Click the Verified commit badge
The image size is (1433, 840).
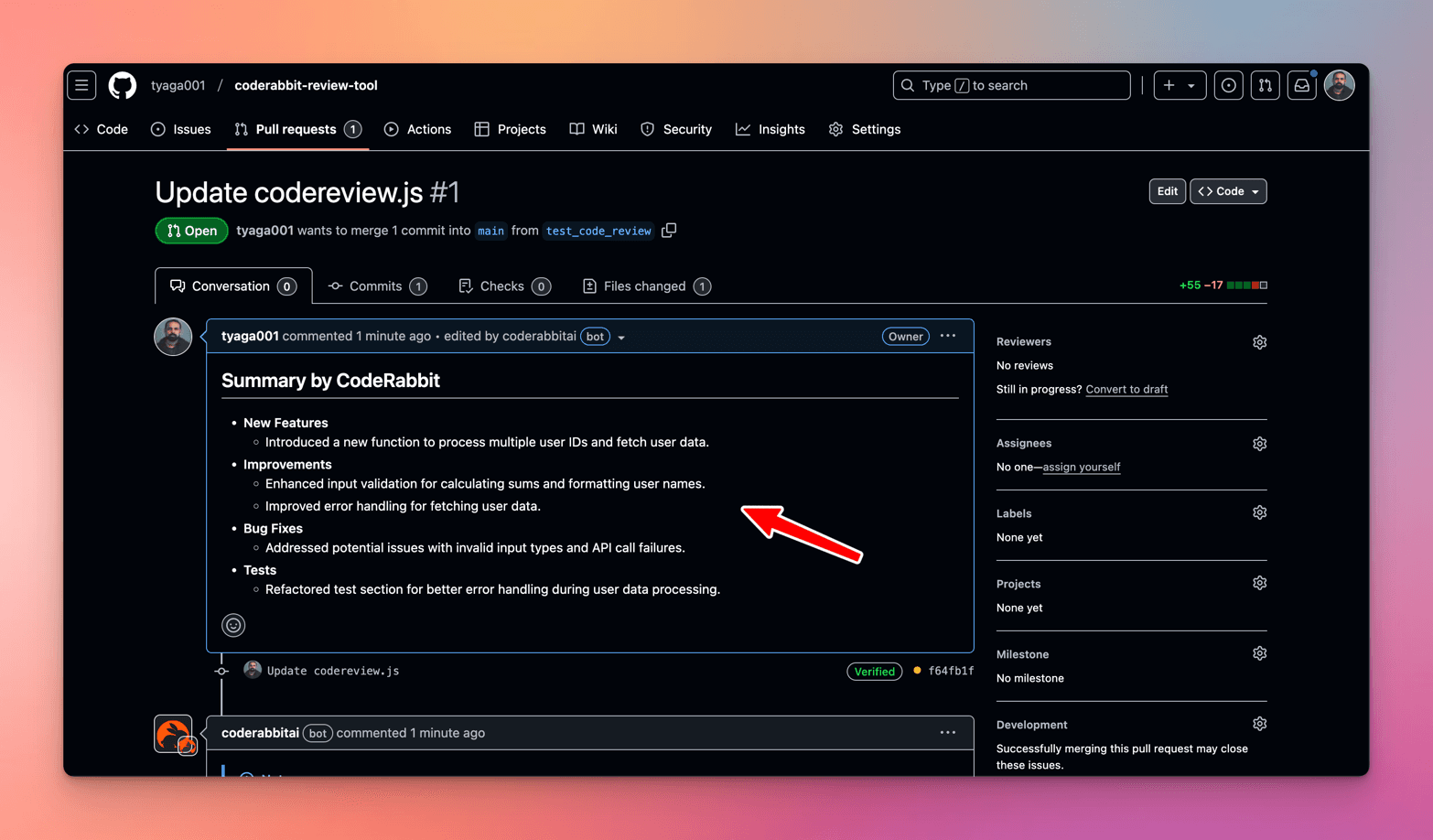click(x=874, y=672)
